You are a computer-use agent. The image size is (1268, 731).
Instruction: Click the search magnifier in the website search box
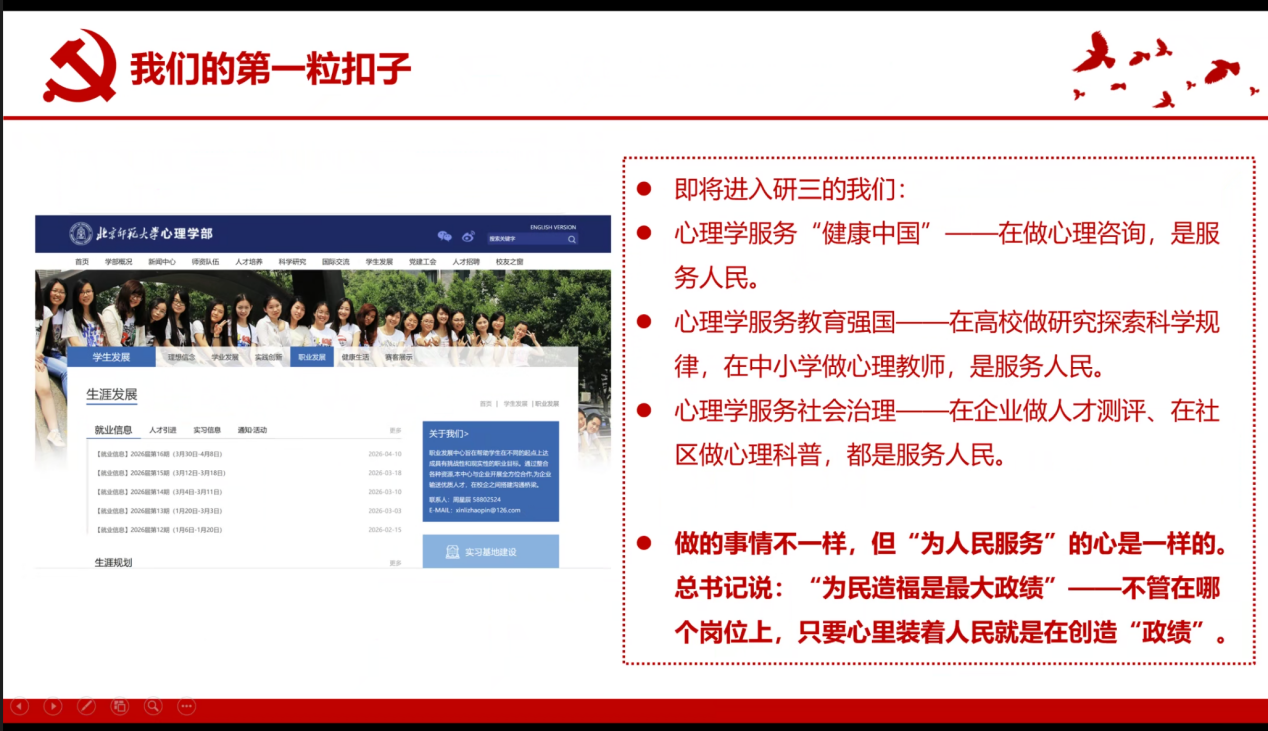coord(572,239)
